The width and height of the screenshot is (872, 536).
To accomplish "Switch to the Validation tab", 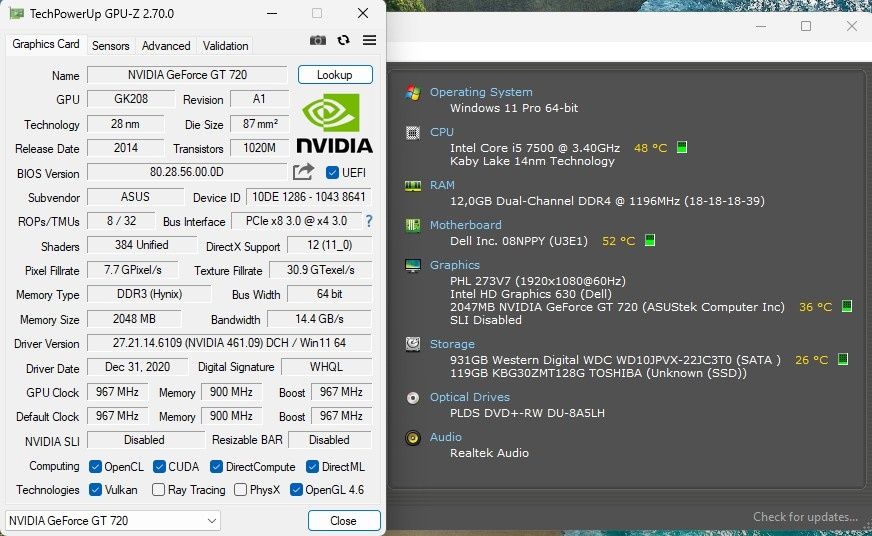I will click(225, 46).
